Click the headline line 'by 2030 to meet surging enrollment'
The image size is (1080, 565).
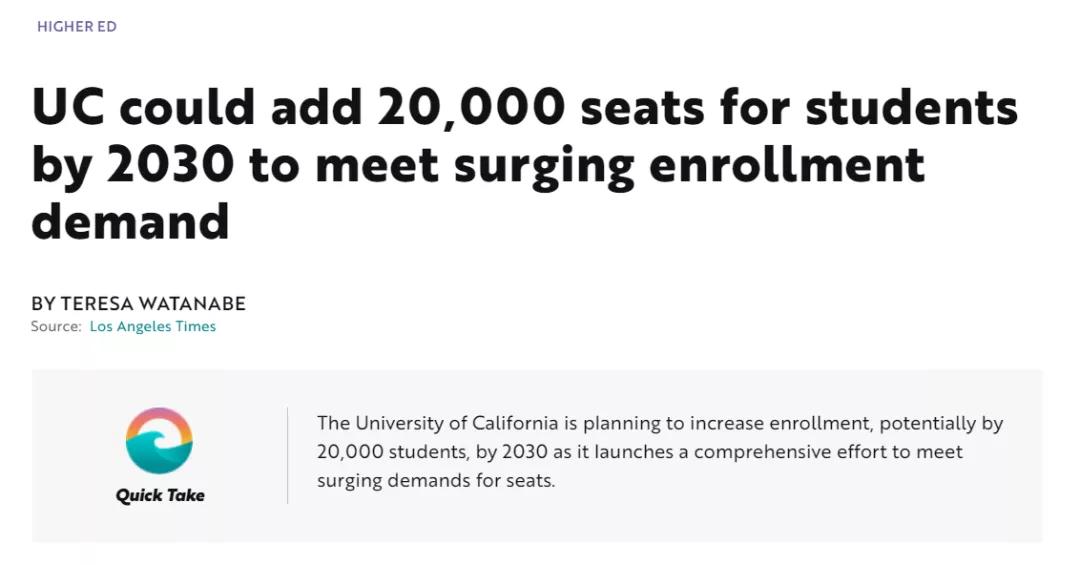pyautogui.click(x=478, y=167)
